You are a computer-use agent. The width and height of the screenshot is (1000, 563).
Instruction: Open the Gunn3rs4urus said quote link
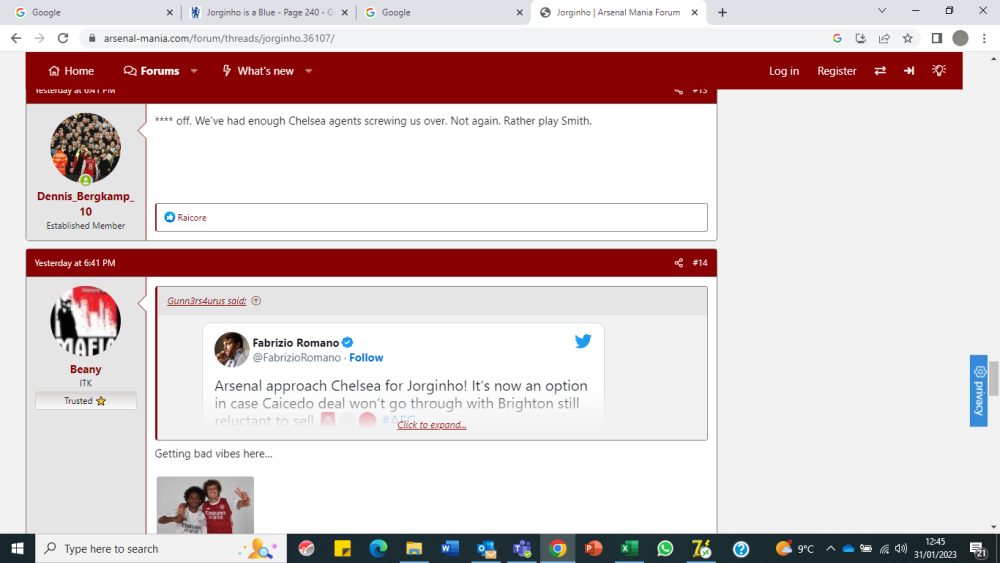207,301
